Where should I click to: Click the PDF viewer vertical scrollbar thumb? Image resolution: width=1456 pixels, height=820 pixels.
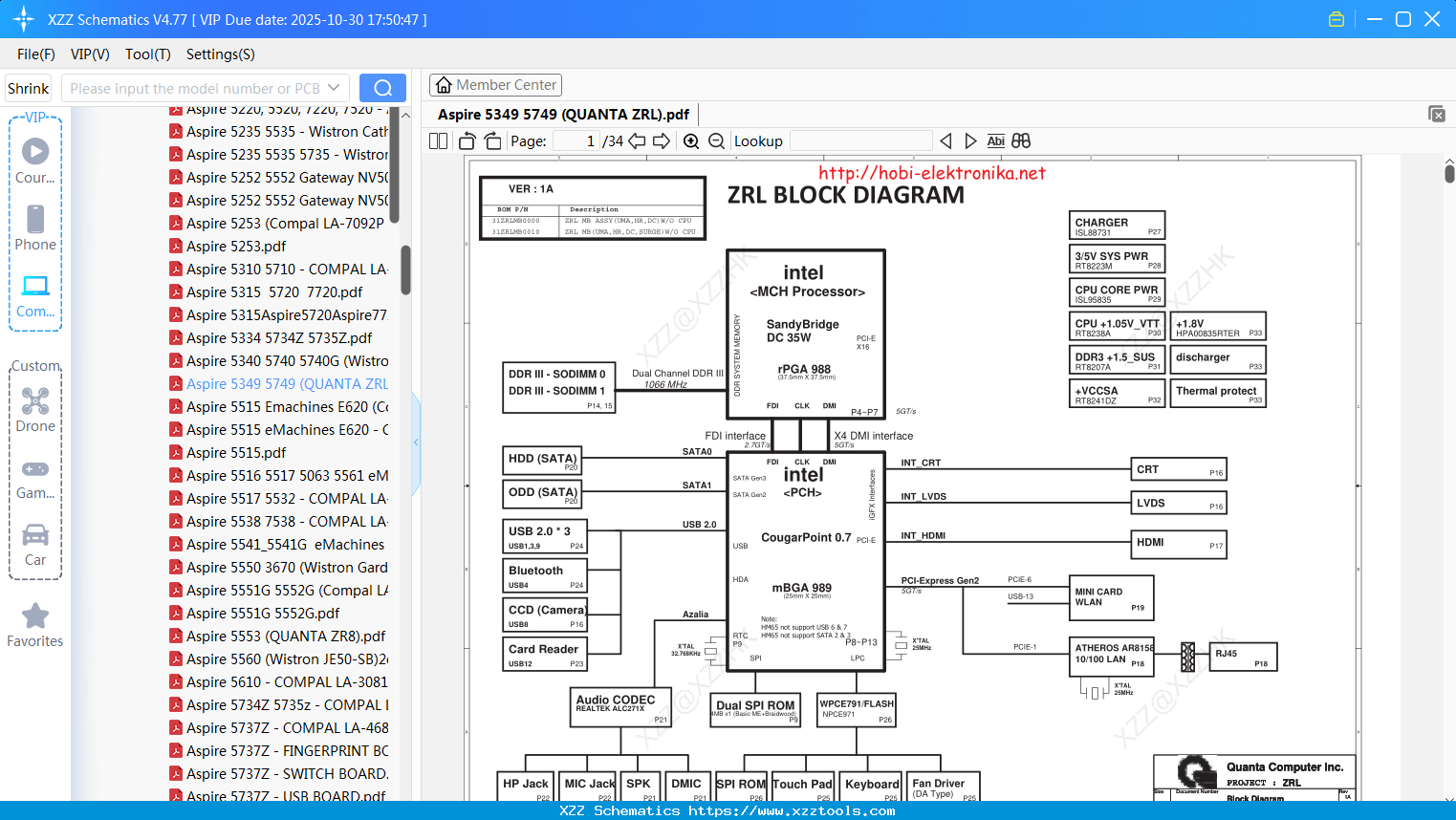1449,172
